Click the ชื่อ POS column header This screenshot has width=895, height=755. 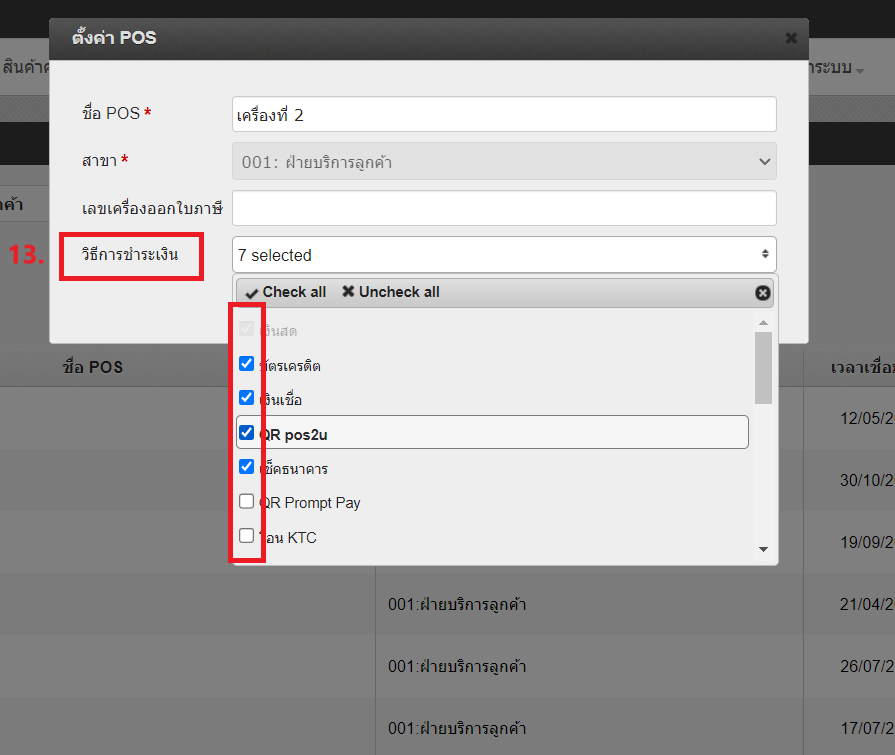coord(92,367)
